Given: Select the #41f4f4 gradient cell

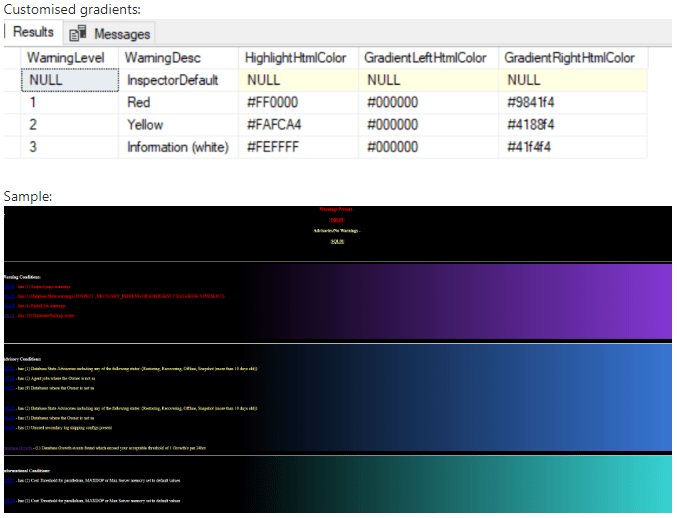Looking at the screenshot, I should pyautogui.click(x=530, y=147).
